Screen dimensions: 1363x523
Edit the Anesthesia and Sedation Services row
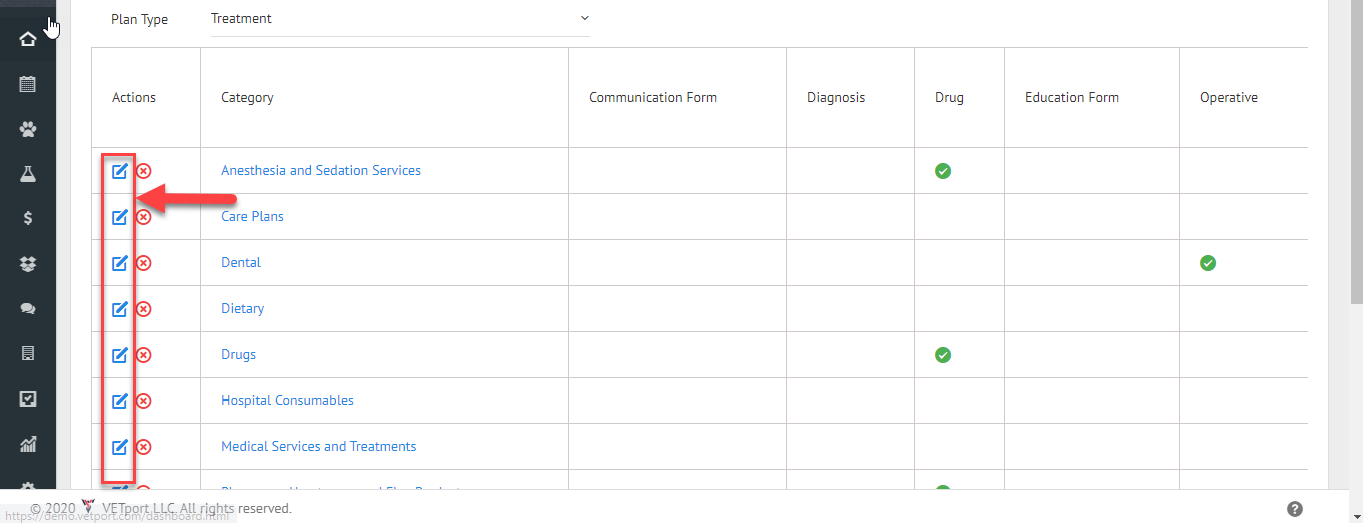coord(120,171)
